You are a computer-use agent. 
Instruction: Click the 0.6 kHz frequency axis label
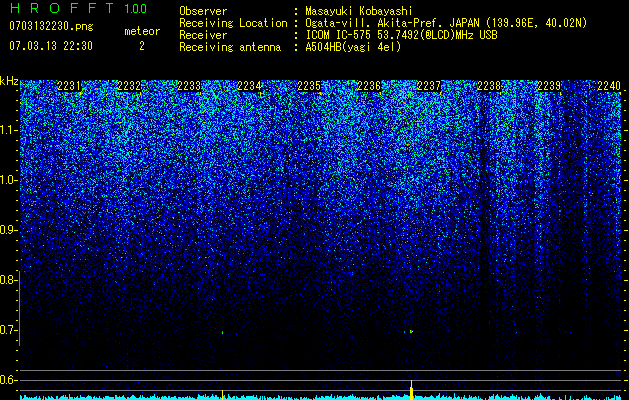coord(8,380)
